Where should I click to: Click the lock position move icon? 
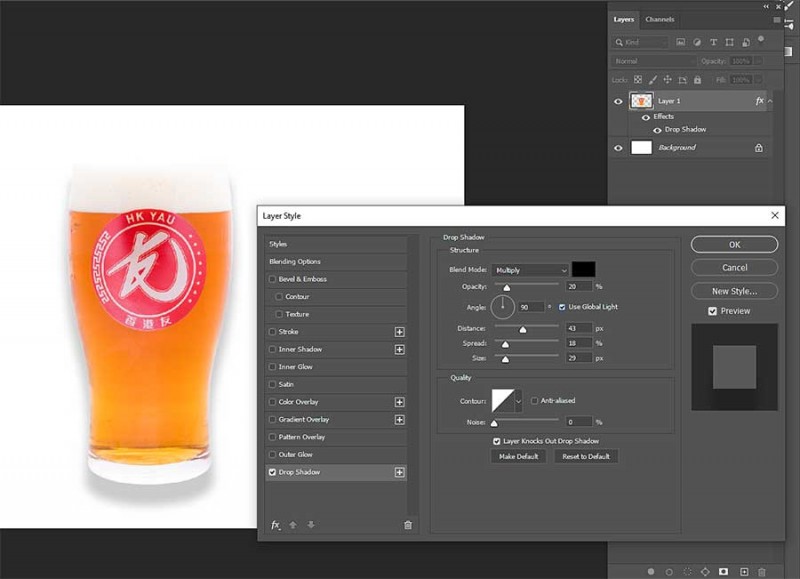(667, 80)
